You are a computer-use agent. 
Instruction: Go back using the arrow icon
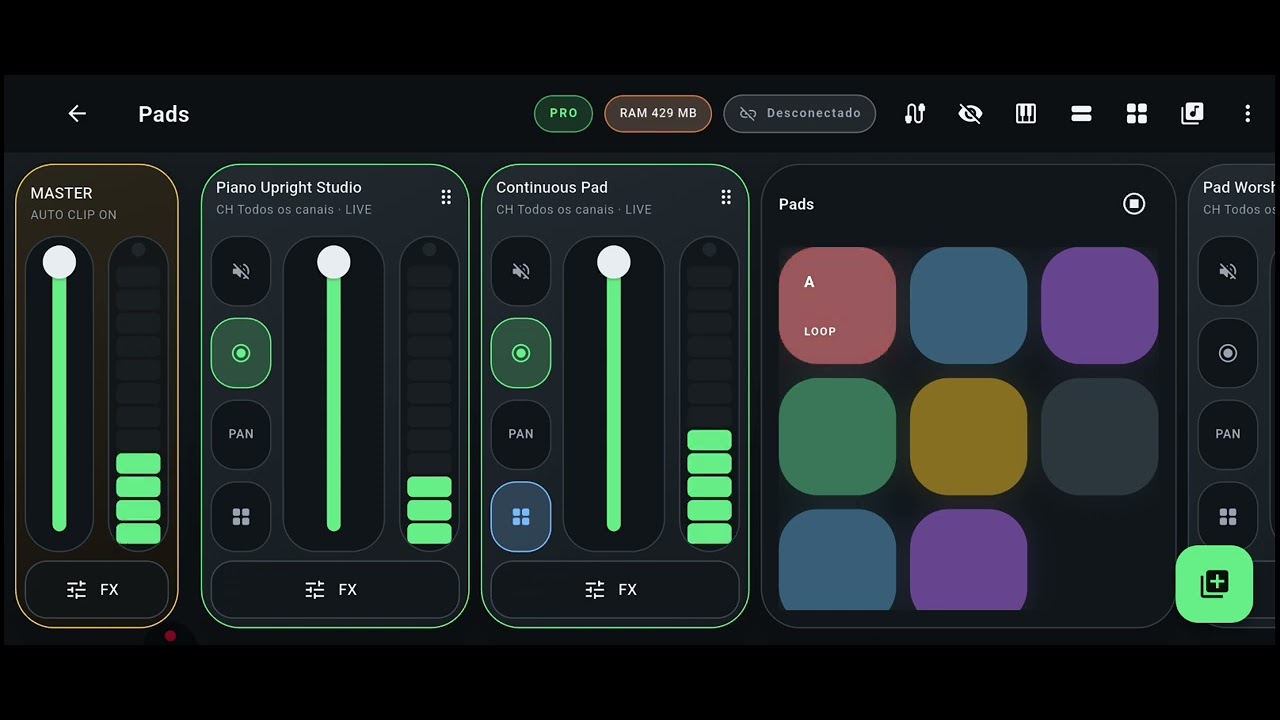point(77,114)
